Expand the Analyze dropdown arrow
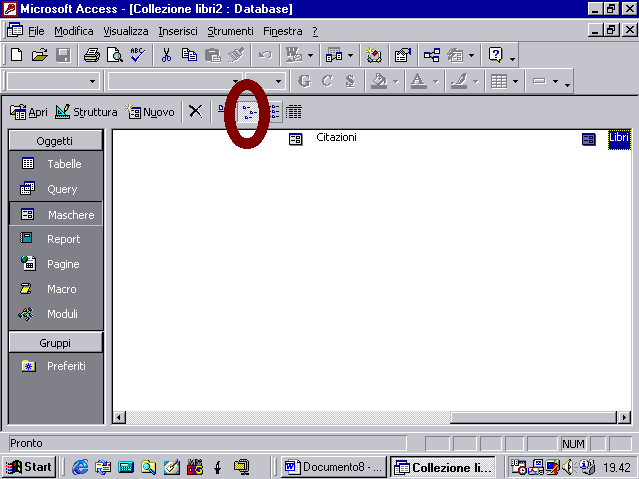 [x=350, y=55]
